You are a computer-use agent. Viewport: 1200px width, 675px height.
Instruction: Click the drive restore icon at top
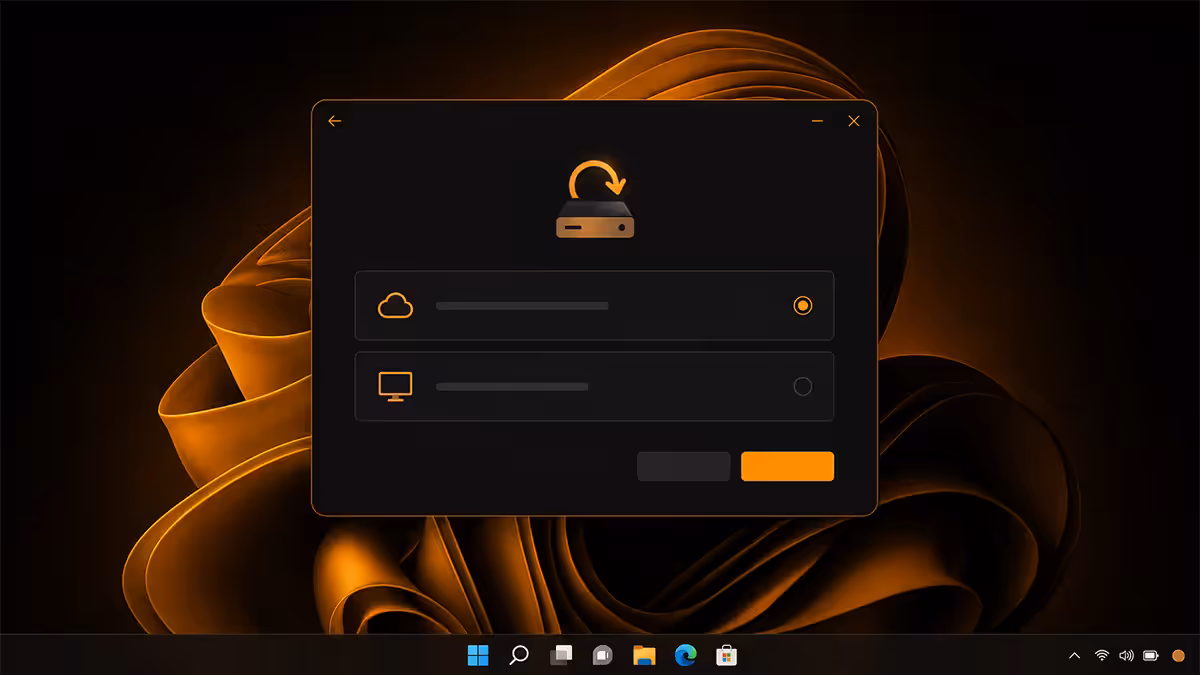click(x=596, y=199)
